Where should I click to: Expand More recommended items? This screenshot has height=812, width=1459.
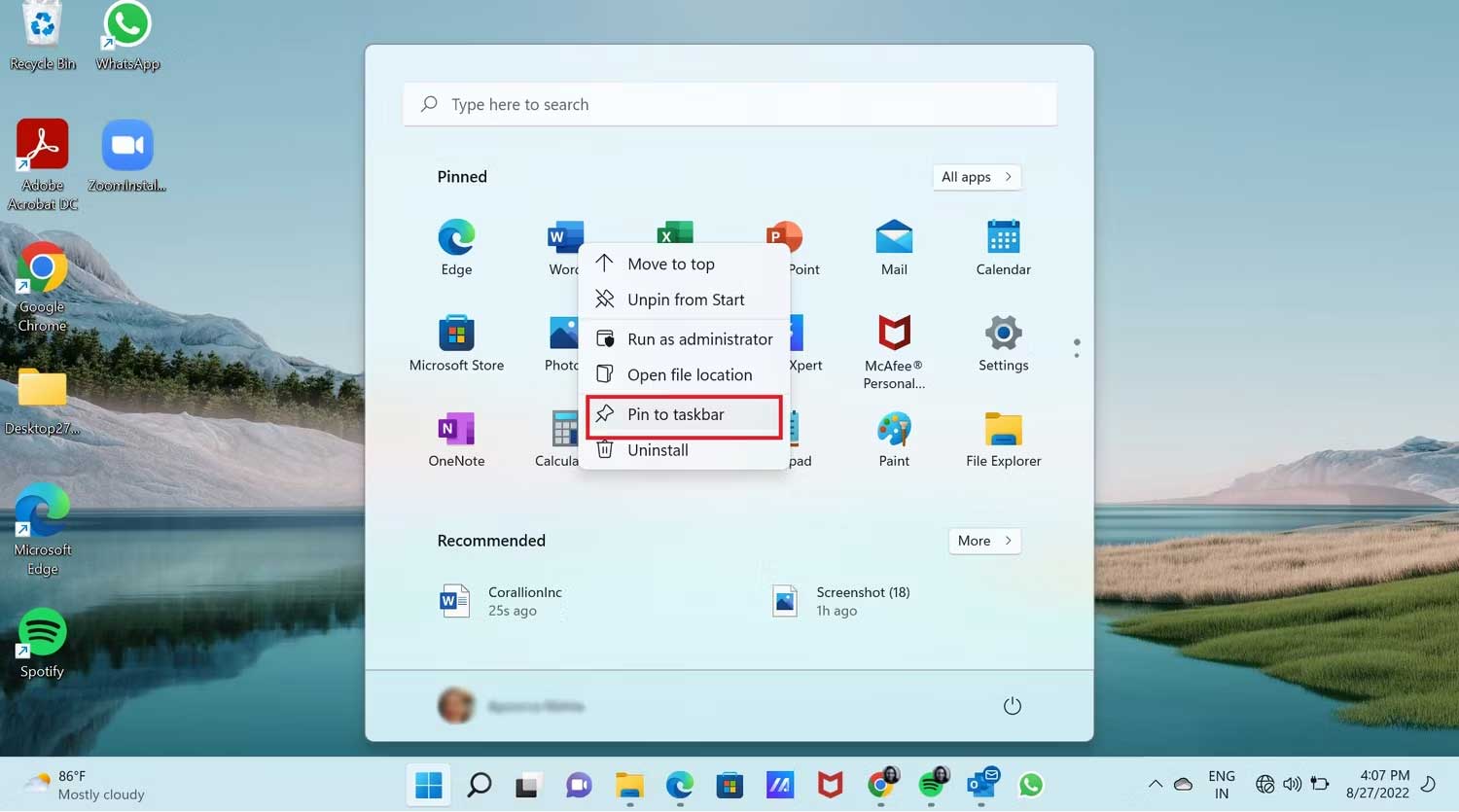(x=984, y=541)
